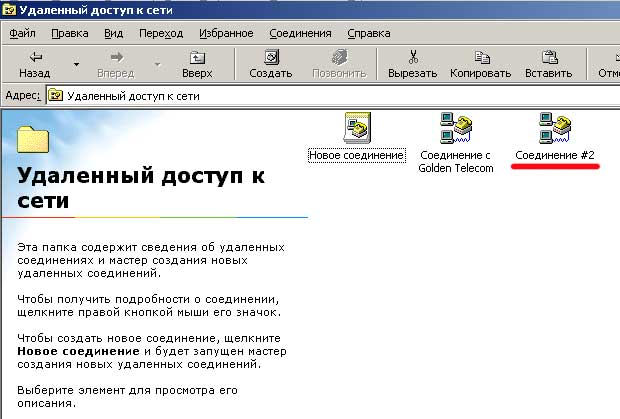Open the Правка menu
This screenshot has width=620, height=419.
pos(69,33)
